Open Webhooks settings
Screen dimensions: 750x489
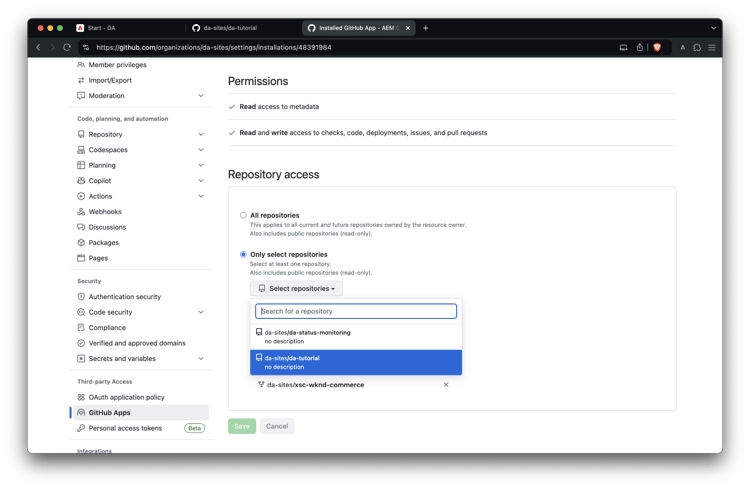(105, 211)
